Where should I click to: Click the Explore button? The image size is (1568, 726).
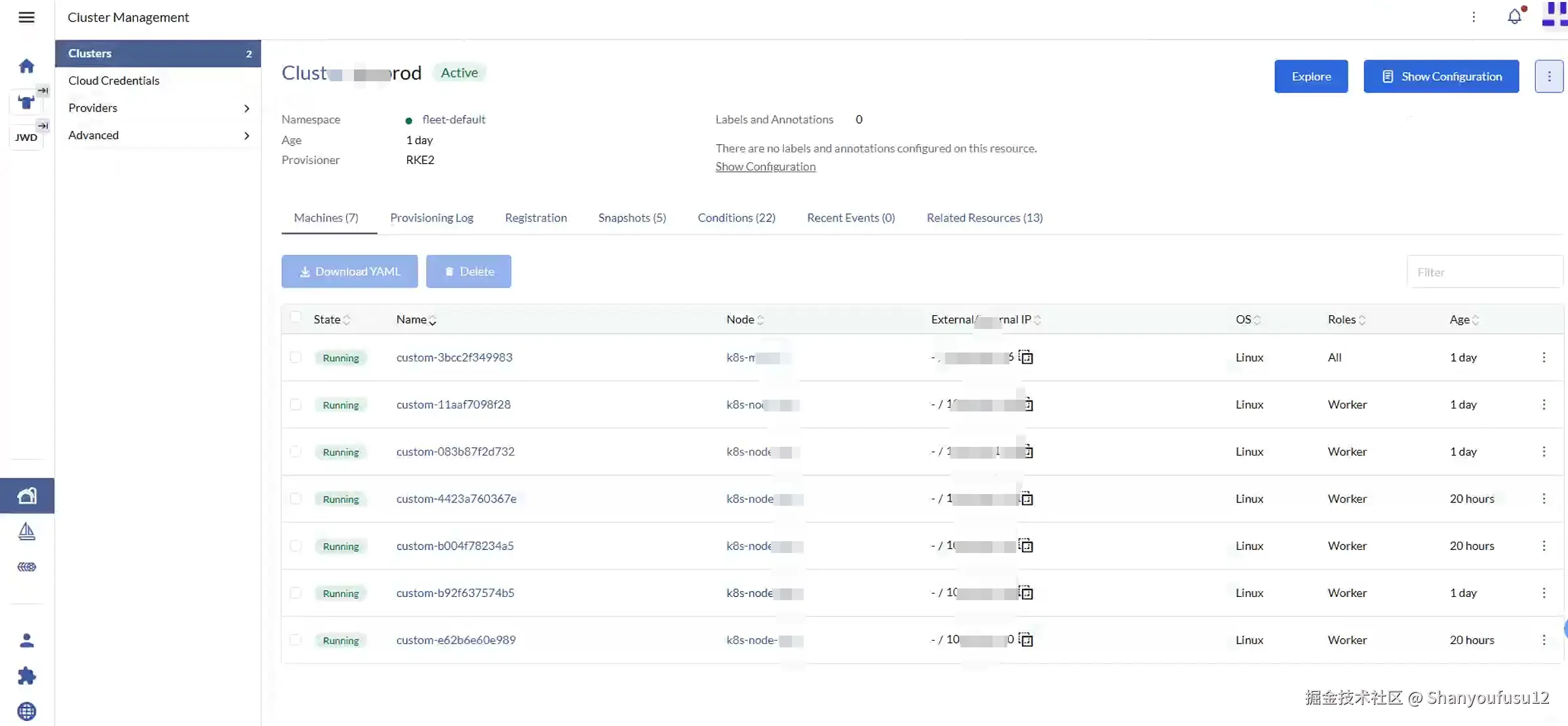tap(1311, 77)
